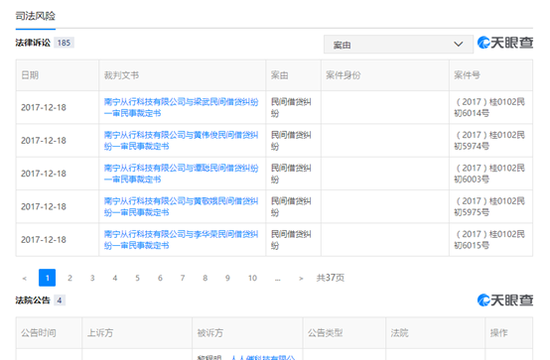
Task: Click the 法律诉讼 section heading
Action: coord(33,43)
